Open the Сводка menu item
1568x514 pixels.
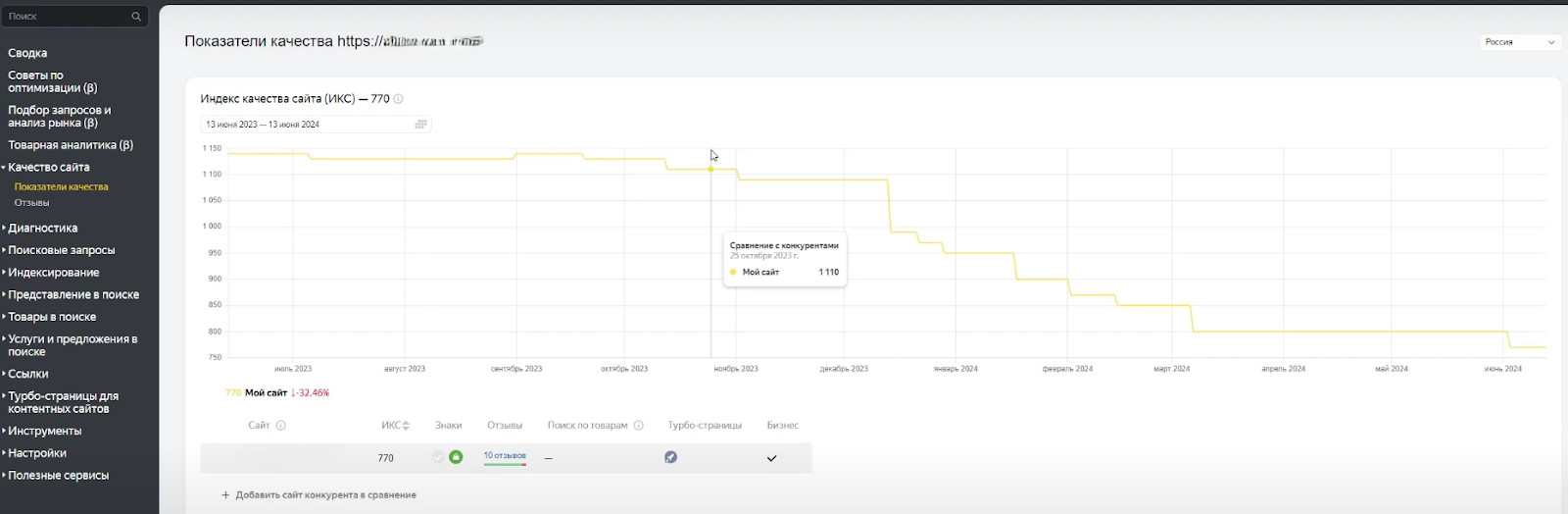click(27, 53)
